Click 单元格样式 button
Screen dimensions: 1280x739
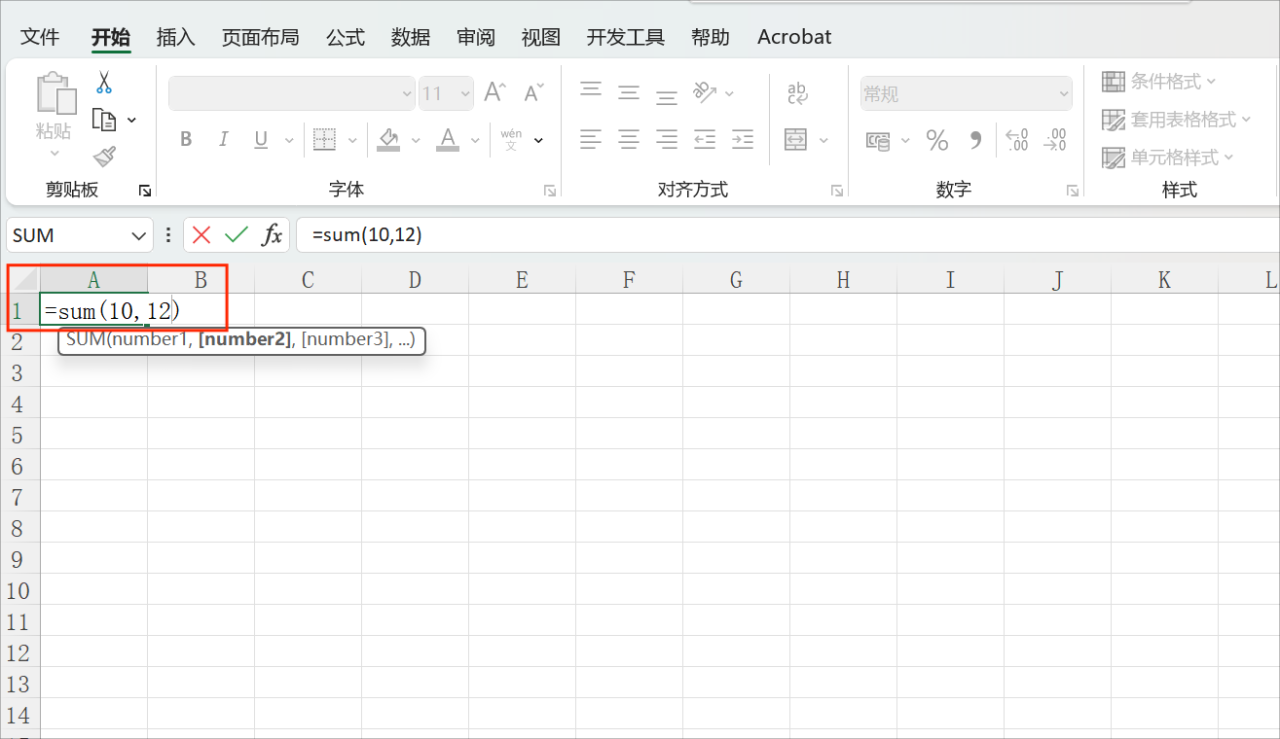click(1168, 158)
